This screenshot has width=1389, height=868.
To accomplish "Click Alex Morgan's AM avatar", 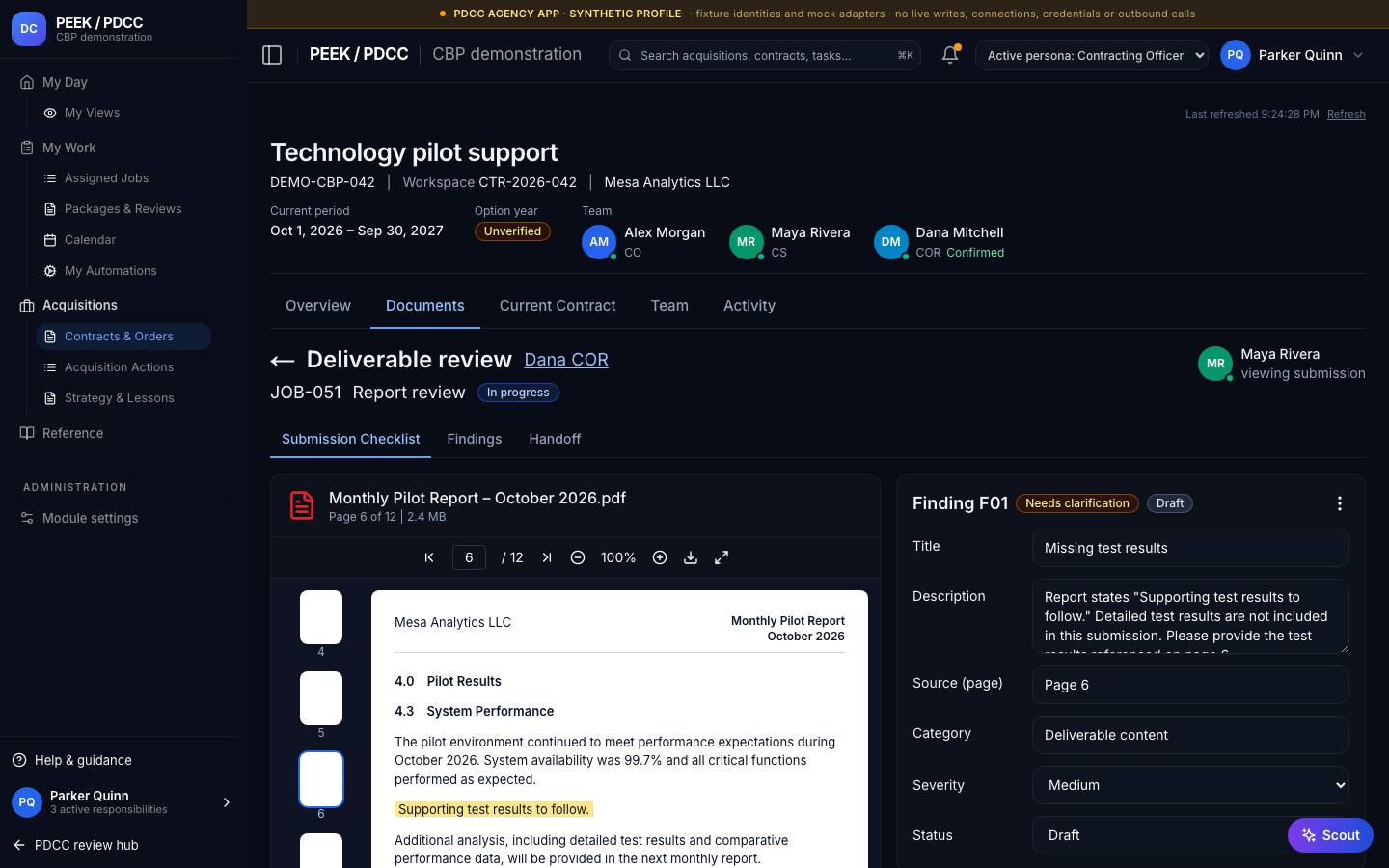I will [x=599, y=242].
